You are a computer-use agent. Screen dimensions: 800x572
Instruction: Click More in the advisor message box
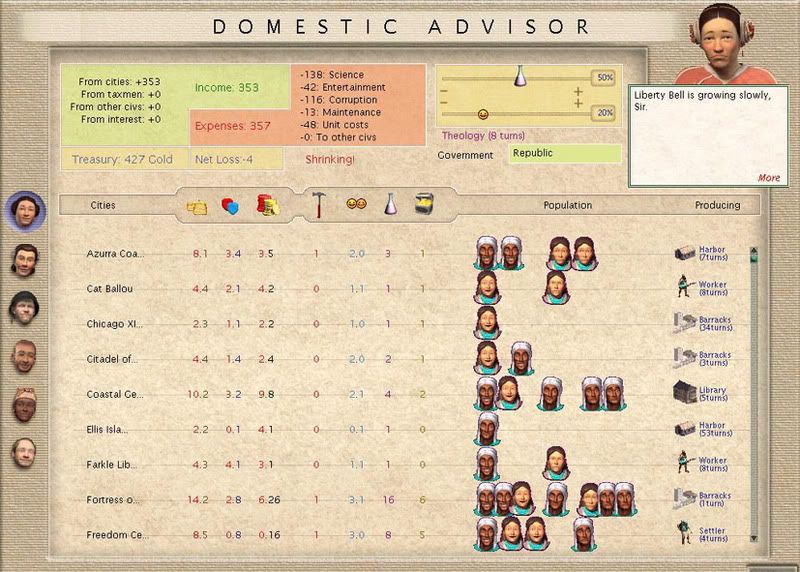tap(768, 178)
